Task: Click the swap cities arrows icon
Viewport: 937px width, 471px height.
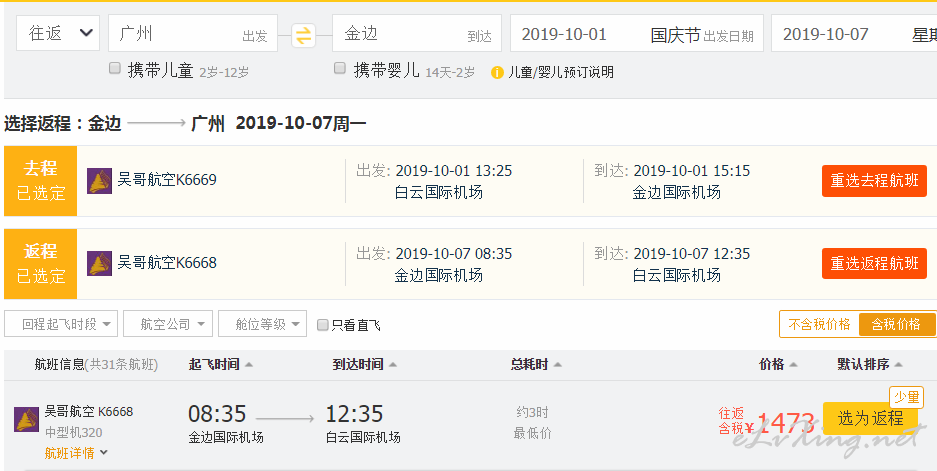Action: tap(303, 35)
